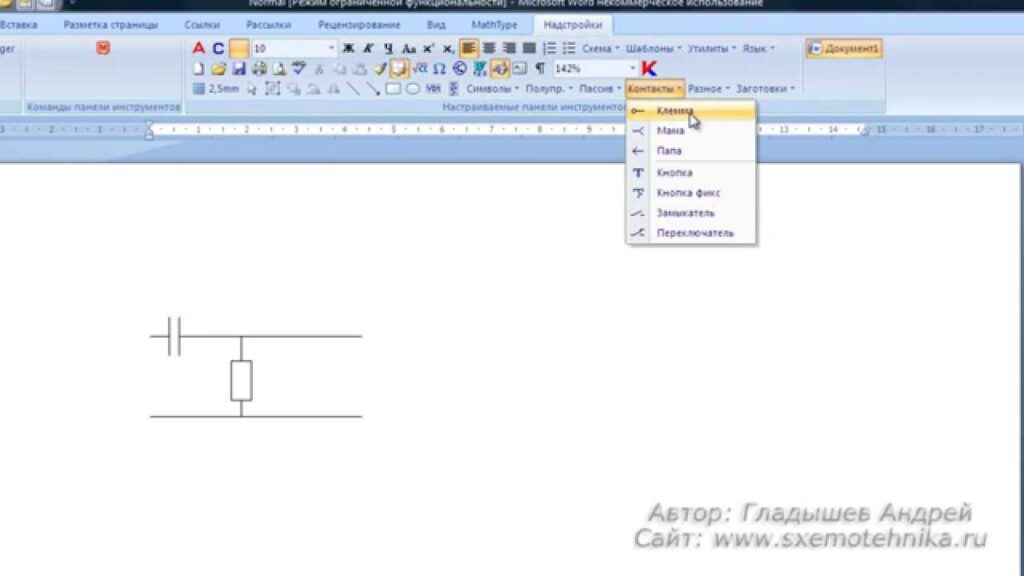Click the red K icon in toolbar
Image resolution: width=1024 pixels, height=576 pixels.
[649, 68]
